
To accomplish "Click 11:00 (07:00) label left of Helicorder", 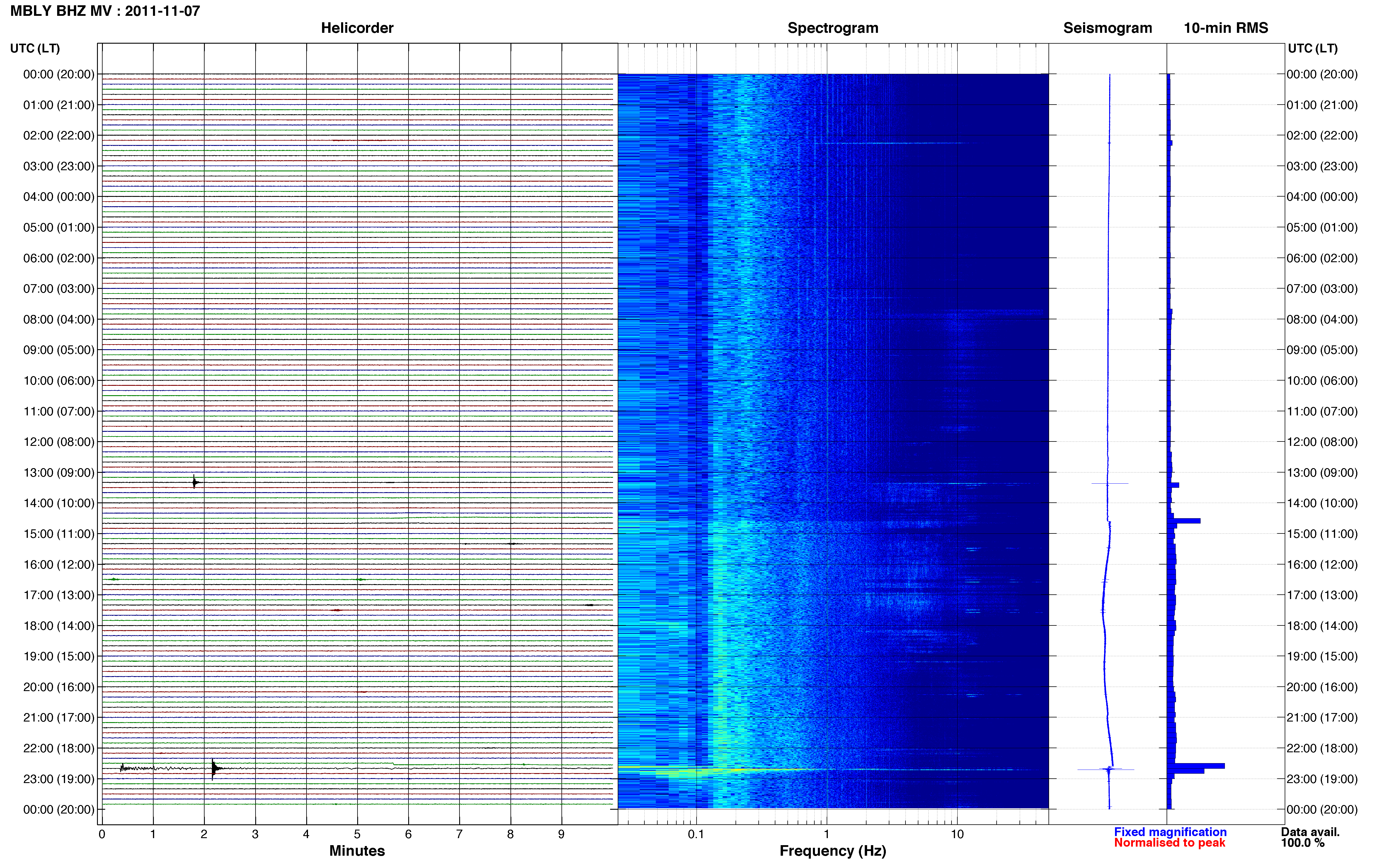I will coord(59,411).
